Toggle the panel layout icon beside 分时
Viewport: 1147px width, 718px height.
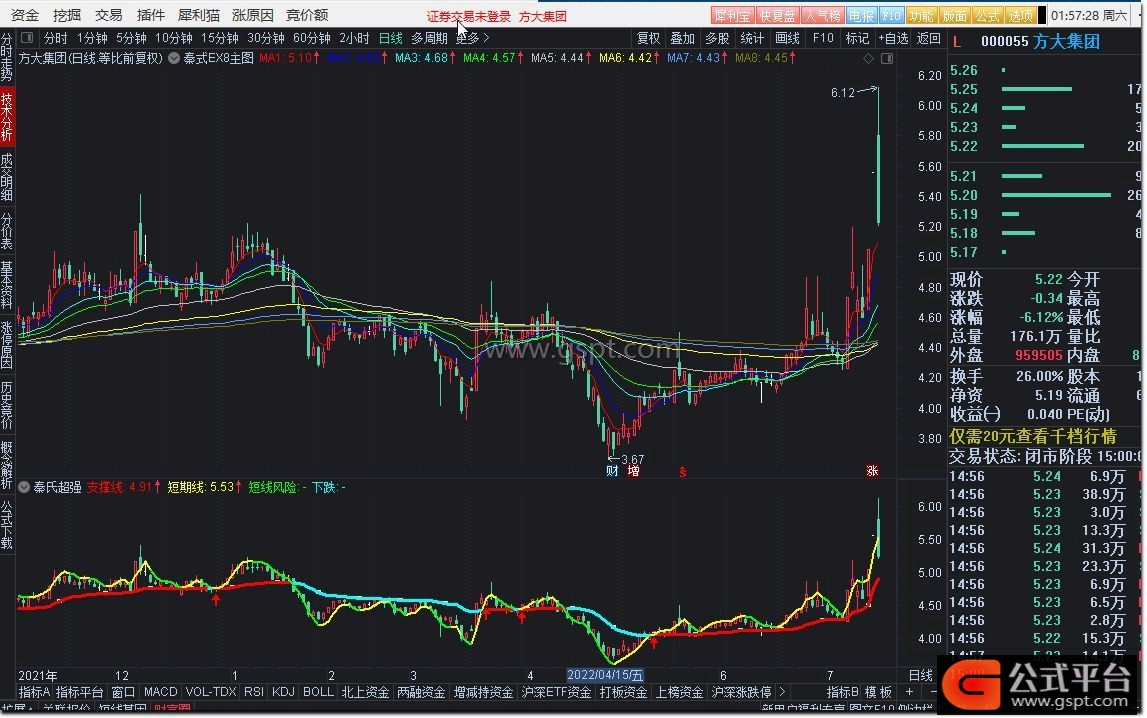coord(27,37)
